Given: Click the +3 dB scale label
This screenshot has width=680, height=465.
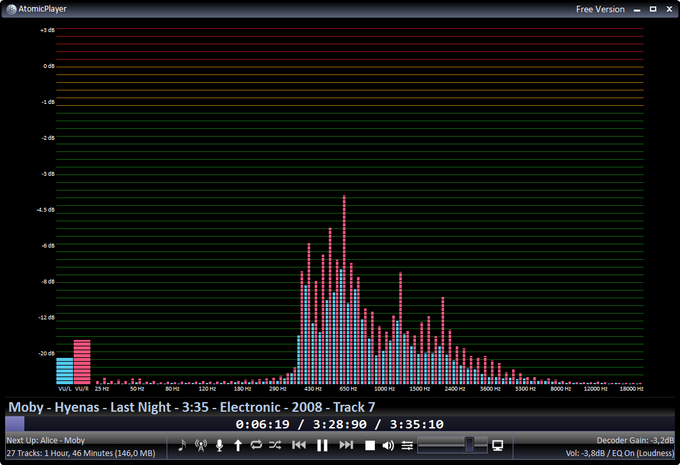Looking at the screenshot, I should (x=47, y=30).
